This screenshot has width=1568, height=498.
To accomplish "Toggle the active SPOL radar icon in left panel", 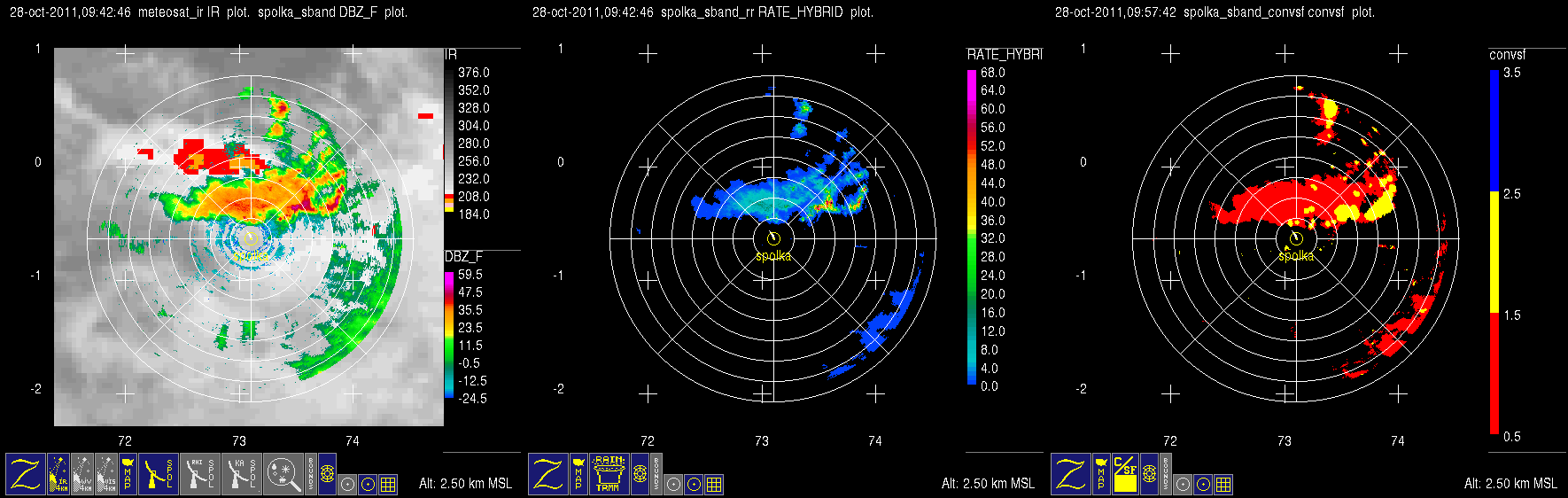I will tap(159, 474).
